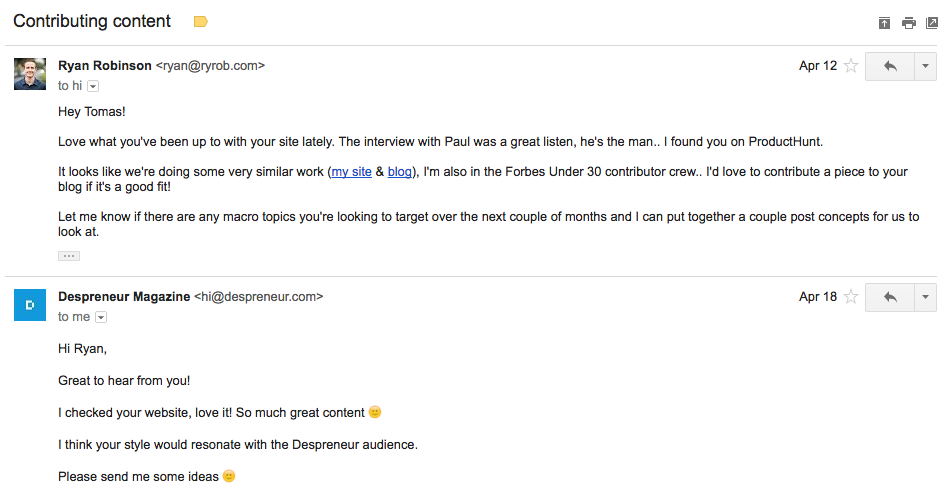Click Ryan Robinson's profile photo
Image resolution: width=947 pixels, height=487 pixels.
(x=30, y=74)
